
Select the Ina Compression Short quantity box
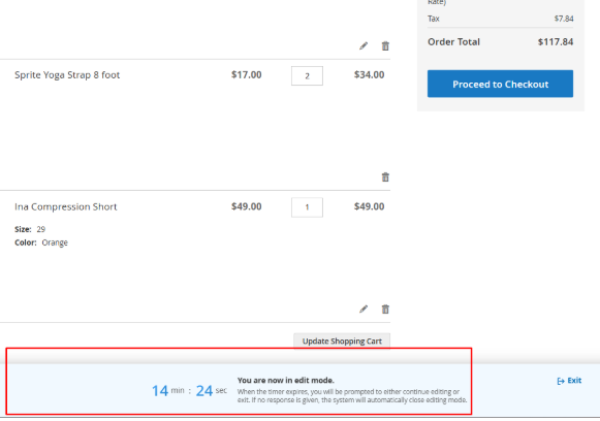[307, 207]
